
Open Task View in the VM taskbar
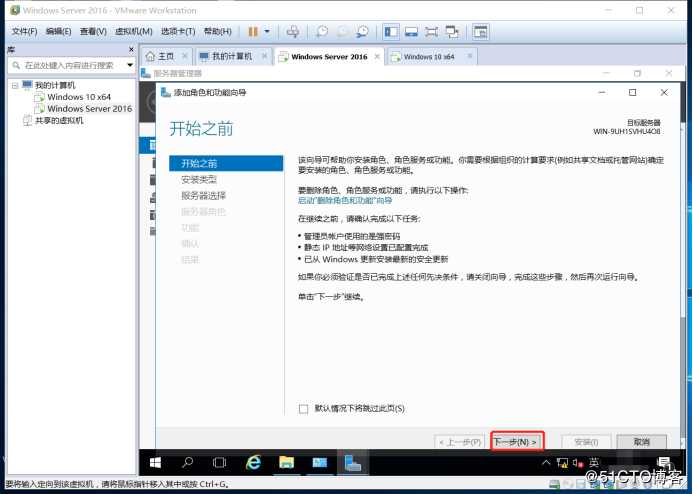click(219, 463)
